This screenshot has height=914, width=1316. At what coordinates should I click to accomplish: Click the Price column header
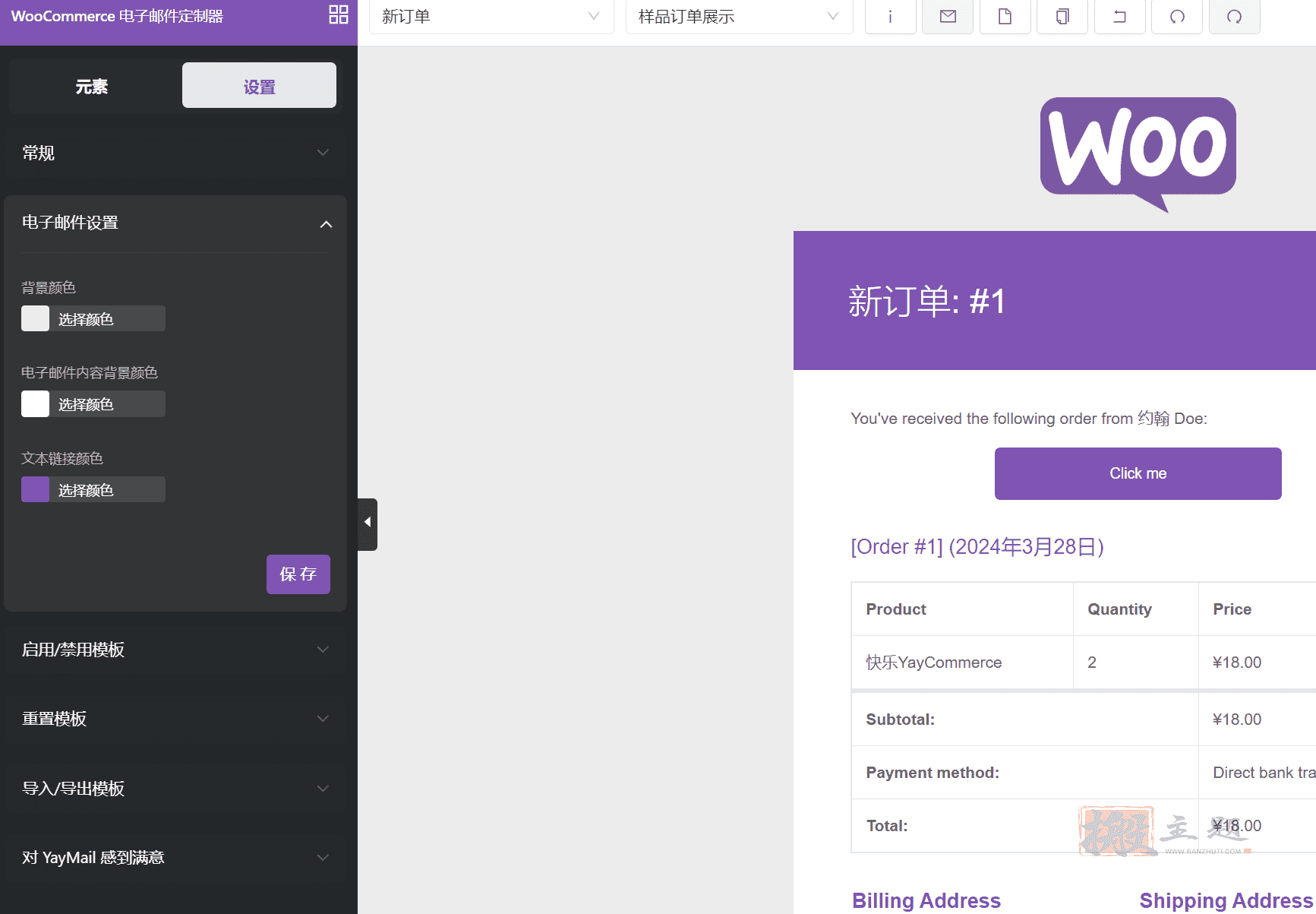(x=1232, y=609)
